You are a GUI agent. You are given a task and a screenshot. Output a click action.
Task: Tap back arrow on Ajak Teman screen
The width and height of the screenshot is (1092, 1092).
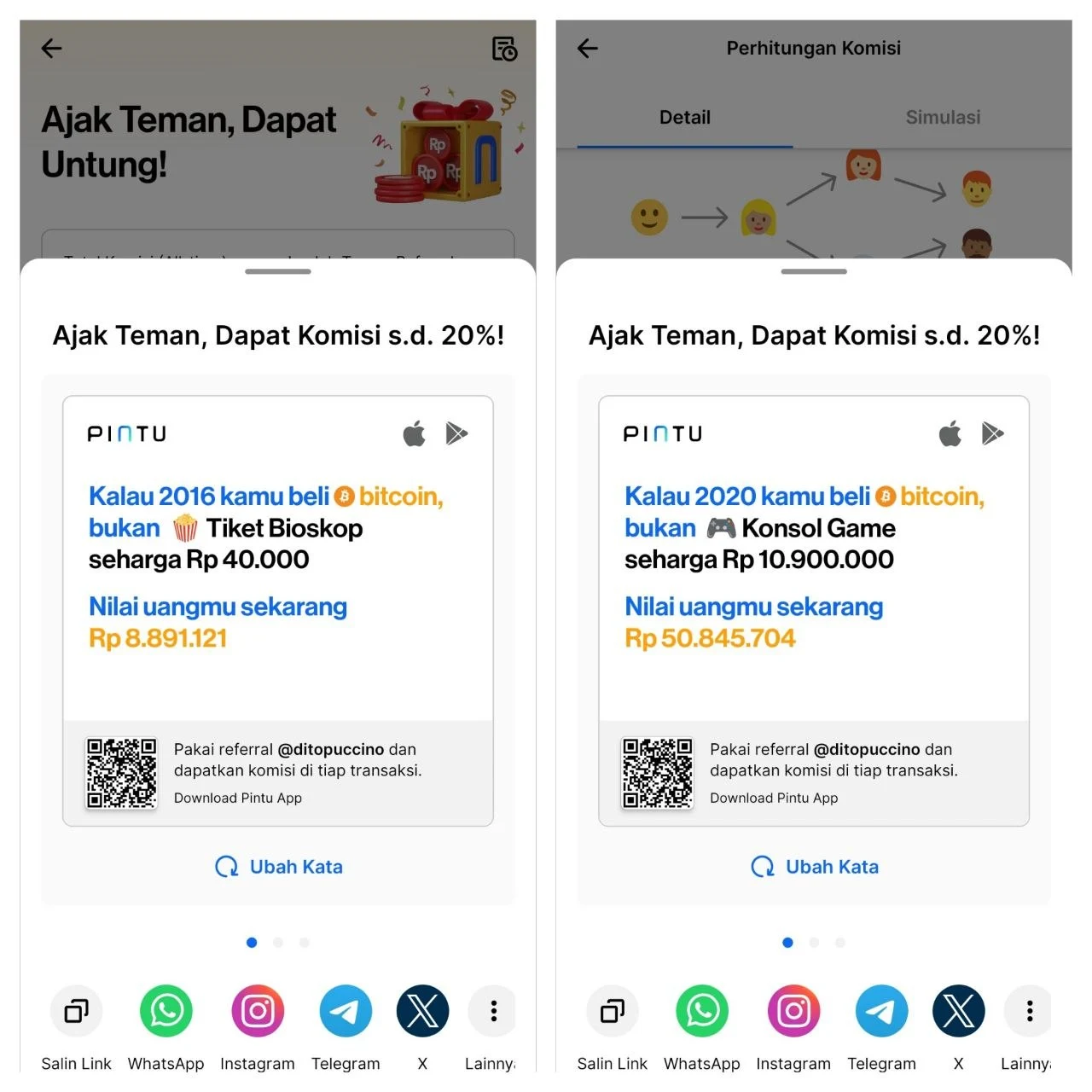[52, 48]
